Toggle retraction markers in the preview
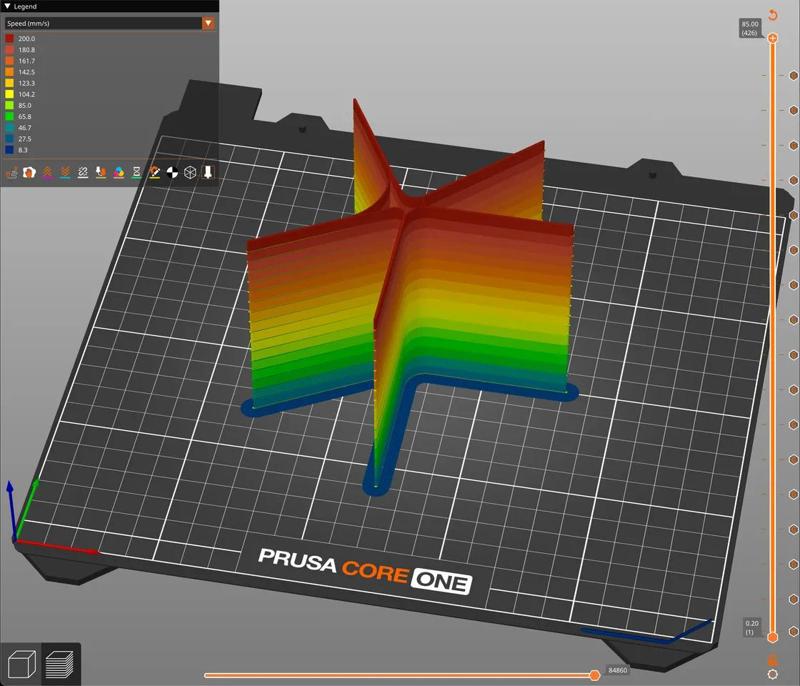 pos(49,172)
